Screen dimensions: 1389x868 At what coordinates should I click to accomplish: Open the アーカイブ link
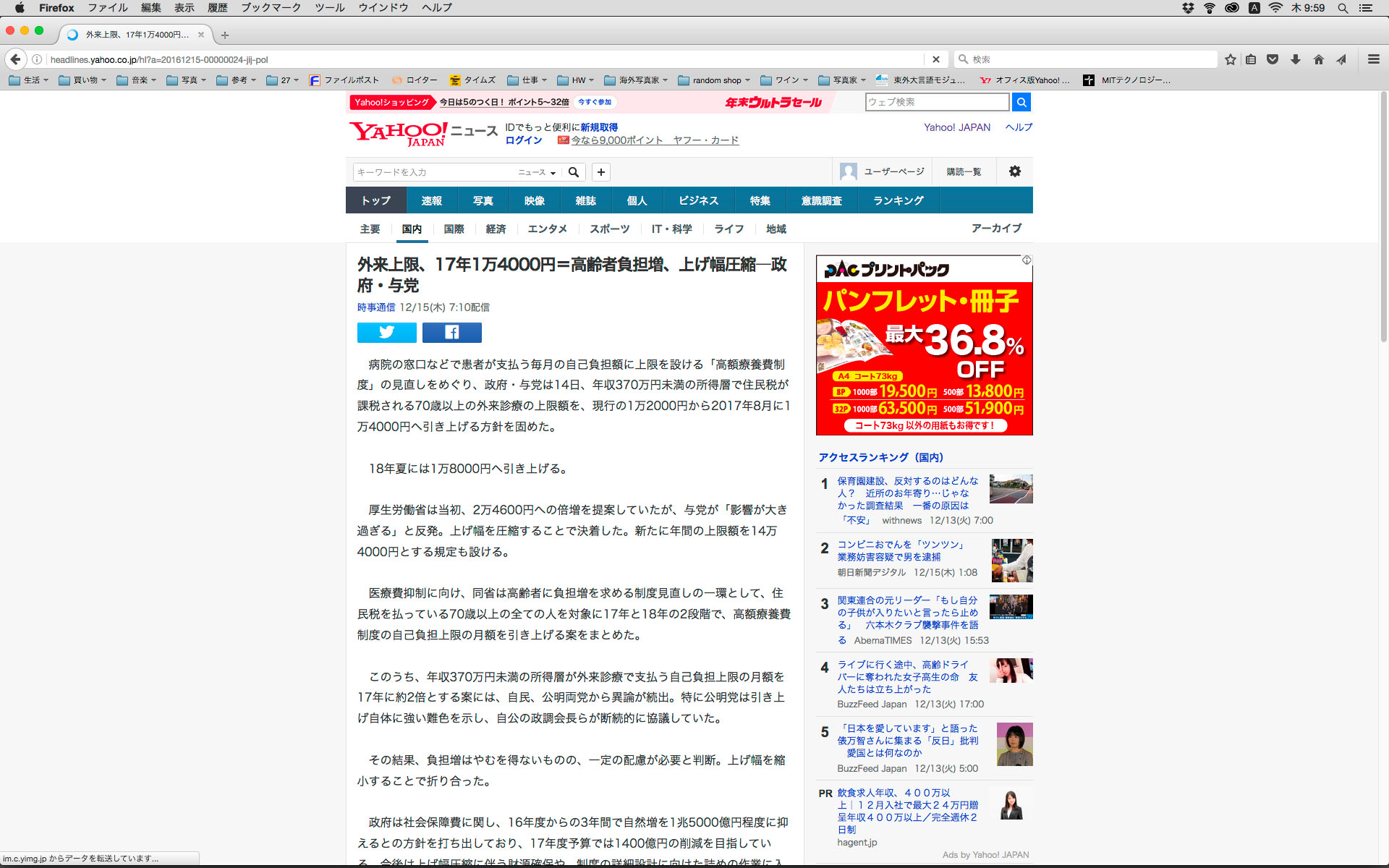[x=995, y=228]
